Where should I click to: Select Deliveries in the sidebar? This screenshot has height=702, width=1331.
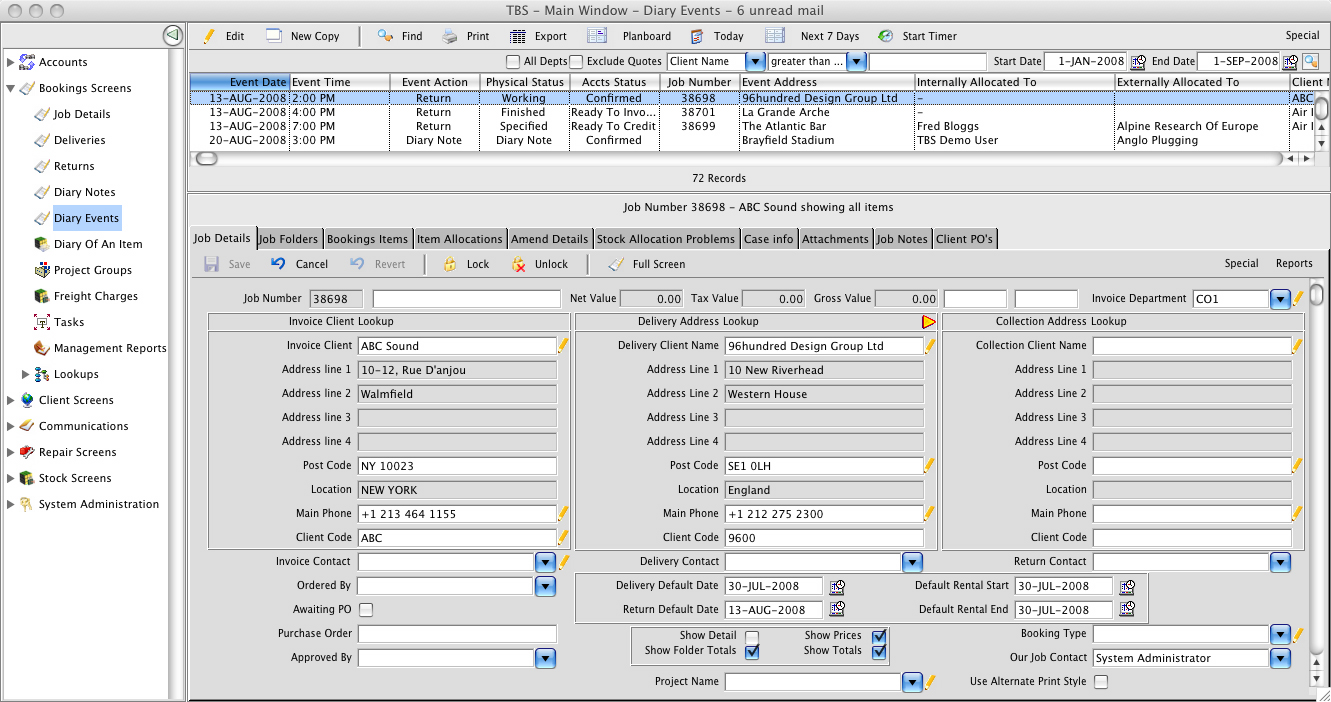(x=79, y=140)
